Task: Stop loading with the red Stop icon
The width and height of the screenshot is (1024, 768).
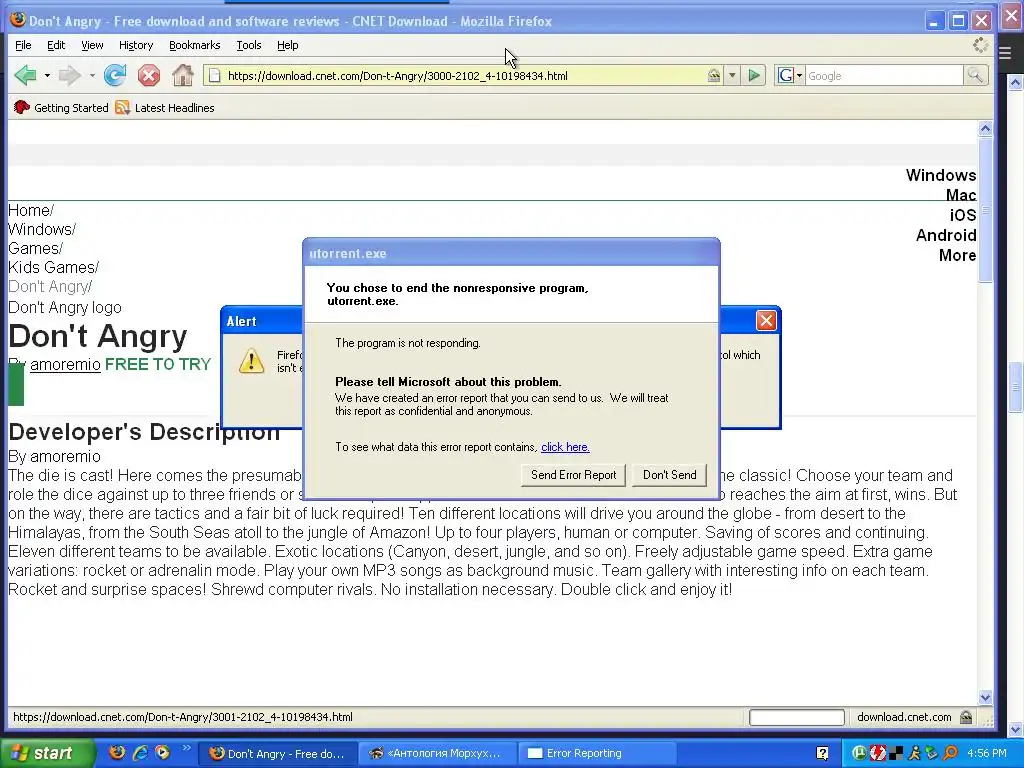Action: coord(149,76)
